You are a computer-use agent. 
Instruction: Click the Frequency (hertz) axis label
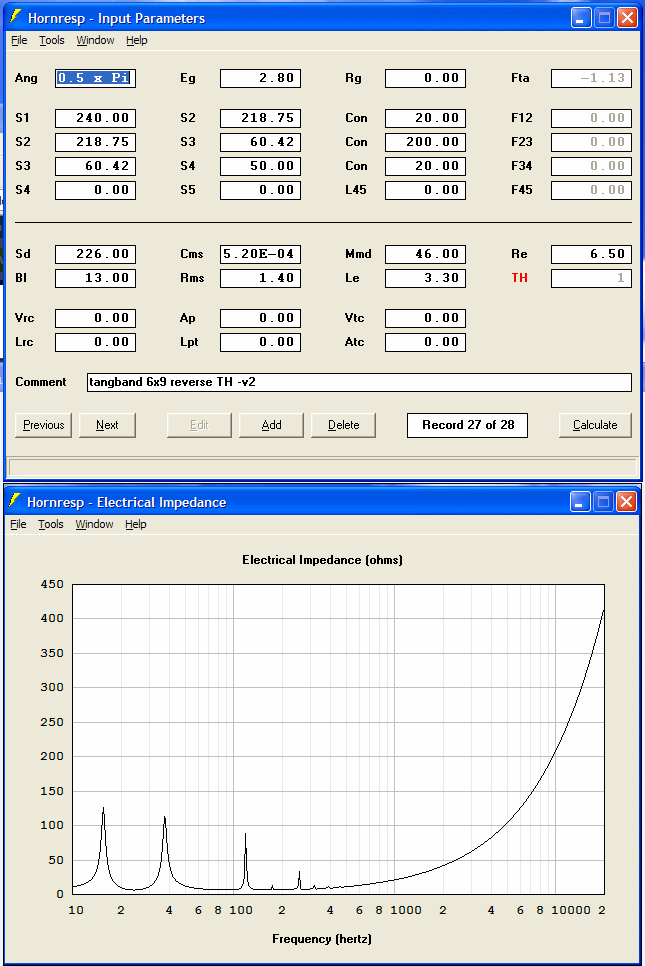(322, 939)
